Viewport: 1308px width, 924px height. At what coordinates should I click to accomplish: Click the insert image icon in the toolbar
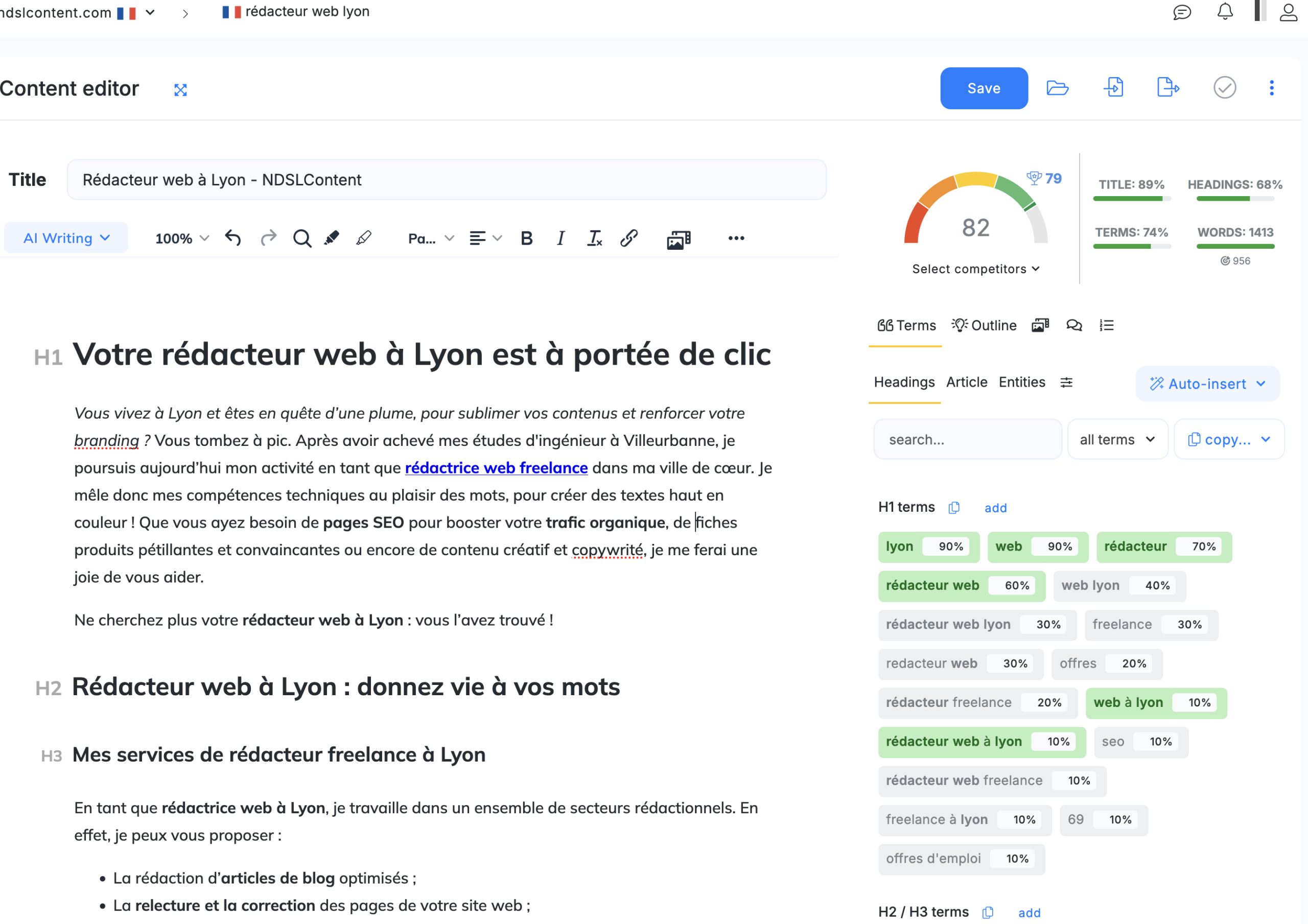pyautogui.click(x=679, y=239)
